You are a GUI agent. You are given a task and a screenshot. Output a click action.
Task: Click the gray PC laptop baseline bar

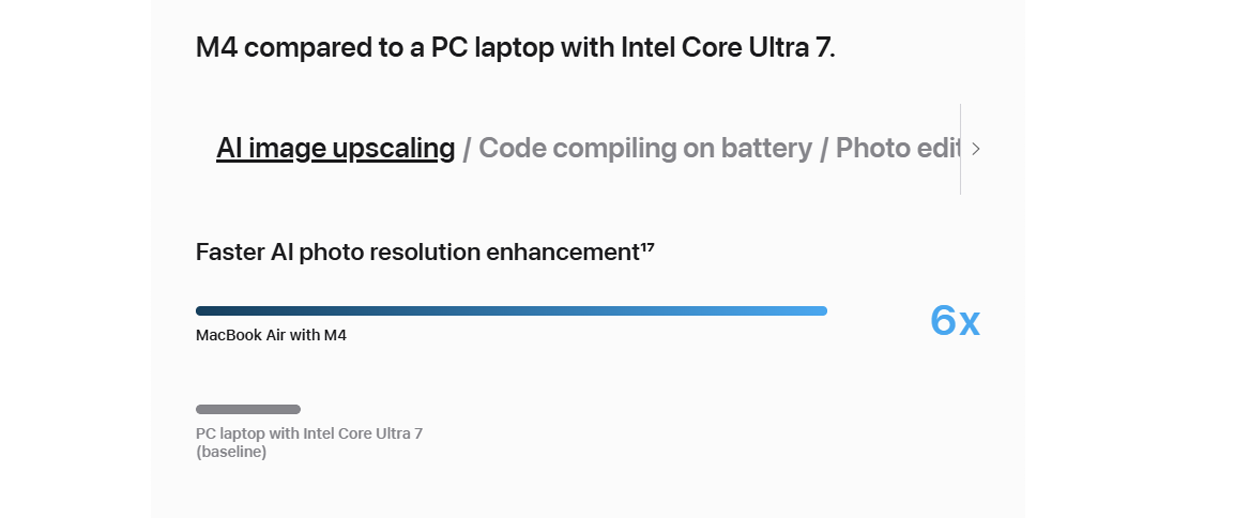coord(248,409)
